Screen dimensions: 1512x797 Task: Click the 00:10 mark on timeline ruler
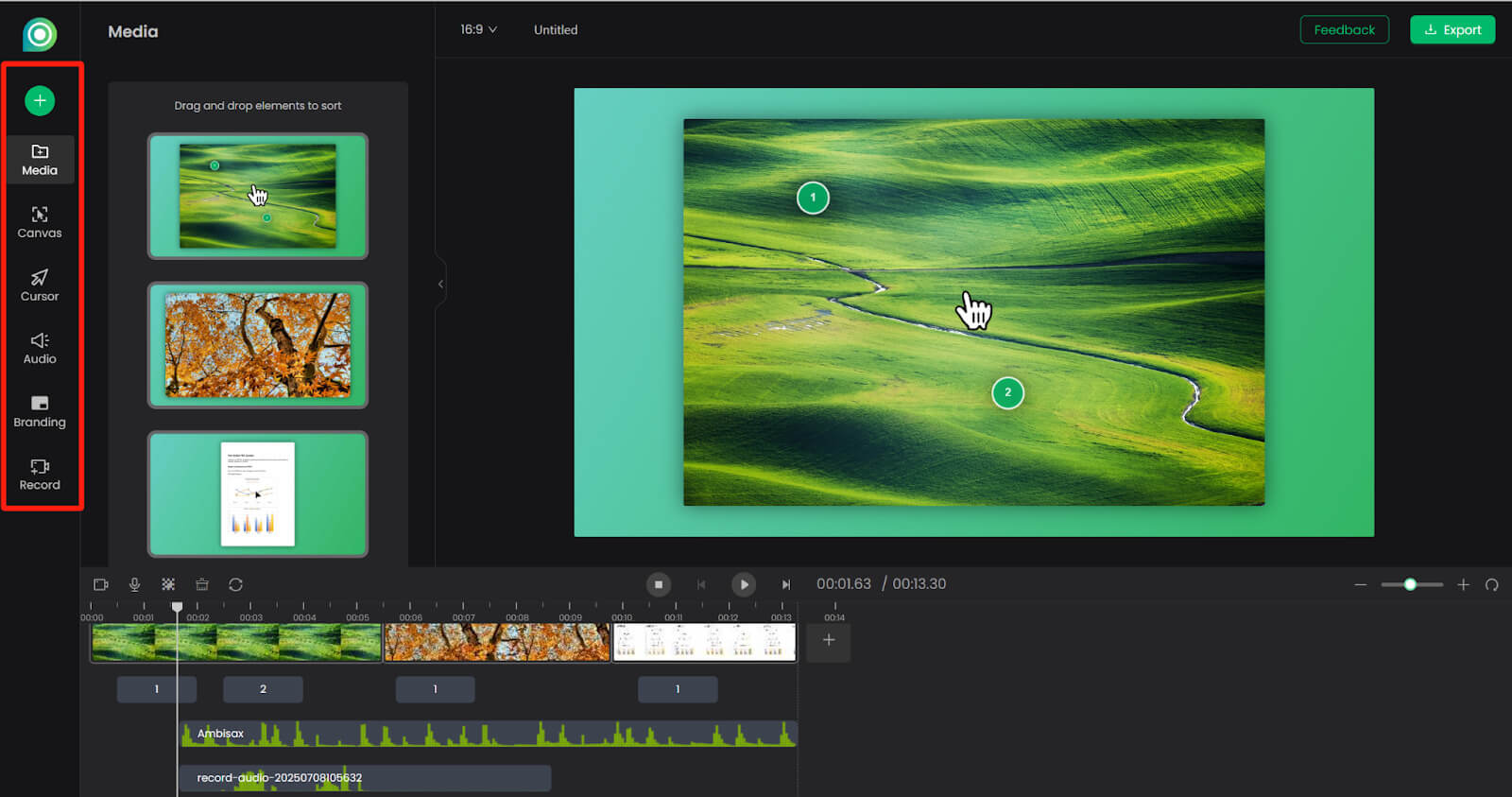tap(622, 616)
